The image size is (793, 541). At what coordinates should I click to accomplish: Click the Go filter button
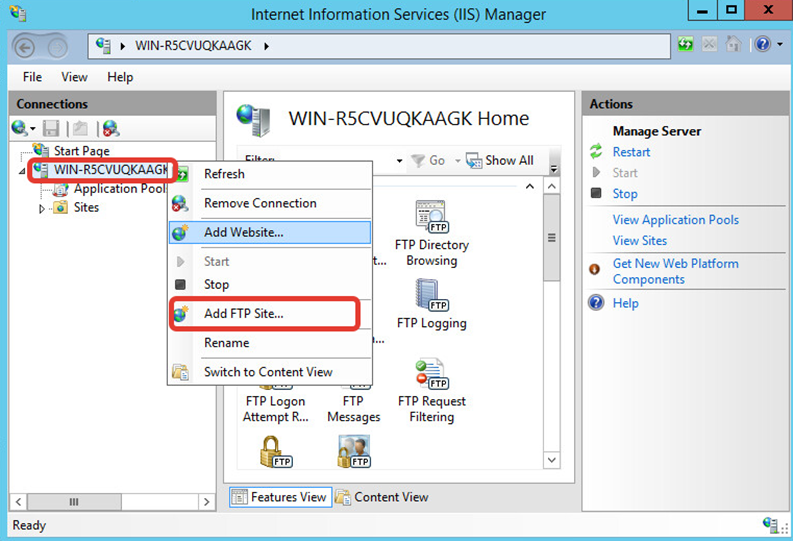point(428,161)
